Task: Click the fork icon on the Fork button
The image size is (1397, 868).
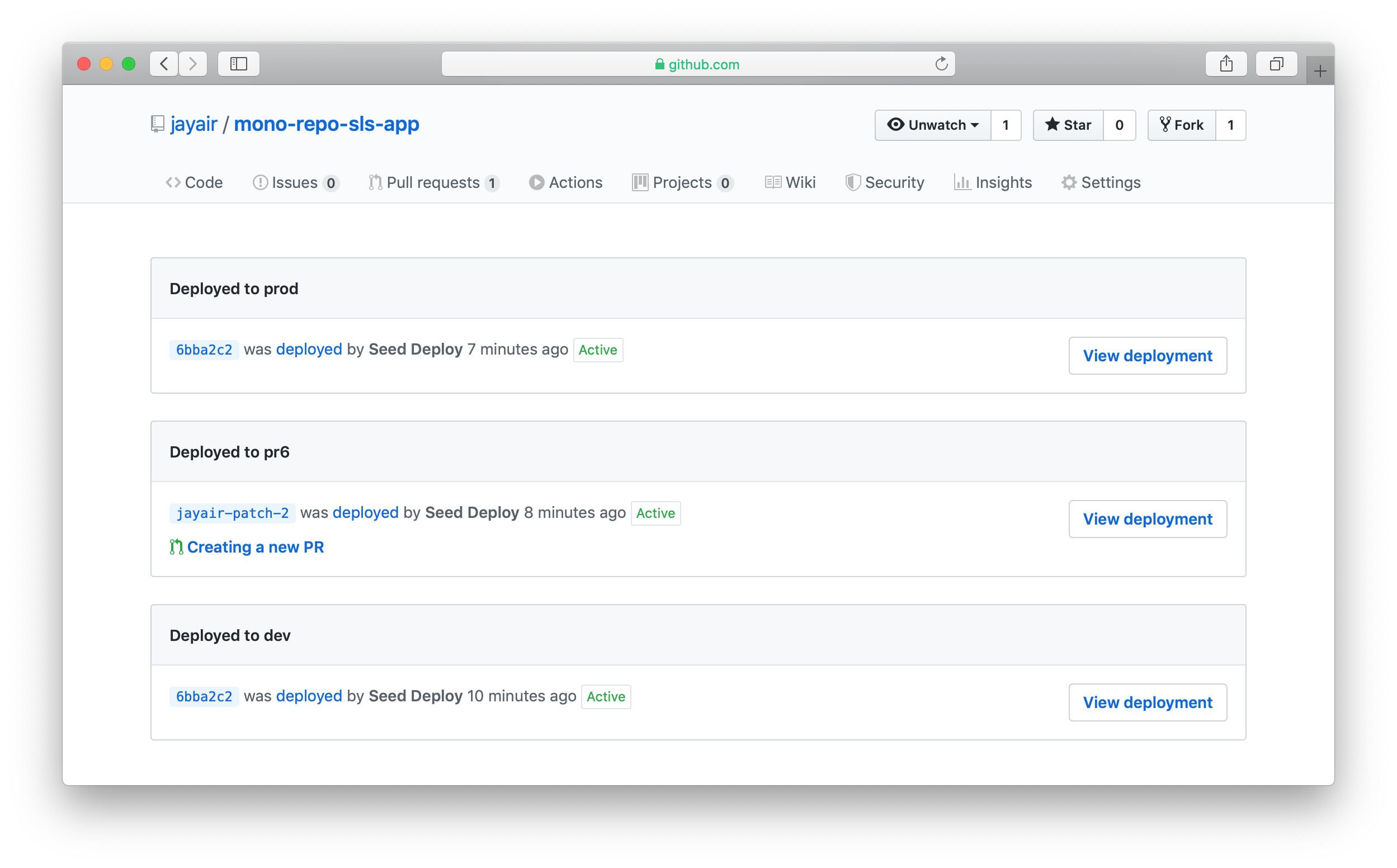Action: 1165,125
